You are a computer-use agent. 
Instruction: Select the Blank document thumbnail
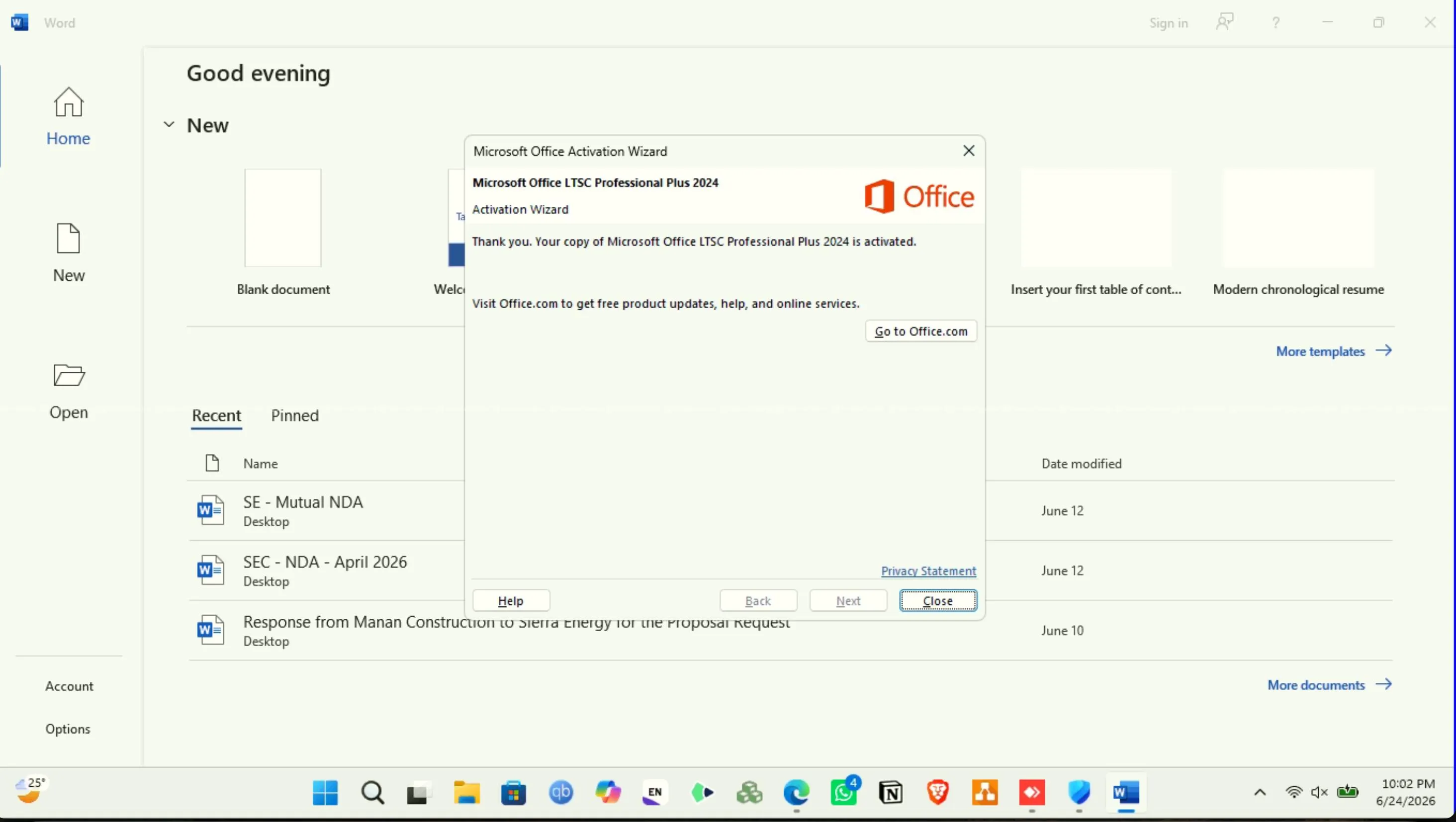[x=282, y=218]
